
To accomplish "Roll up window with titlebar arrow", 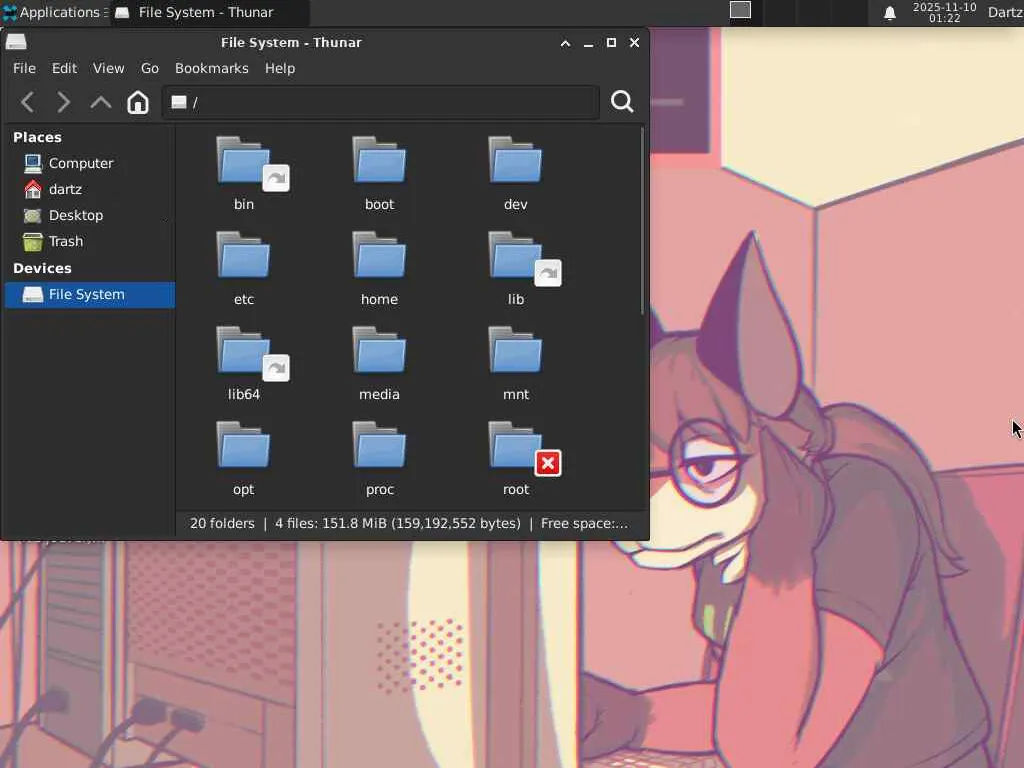I will pyautogui.click(x=566, y=43).
